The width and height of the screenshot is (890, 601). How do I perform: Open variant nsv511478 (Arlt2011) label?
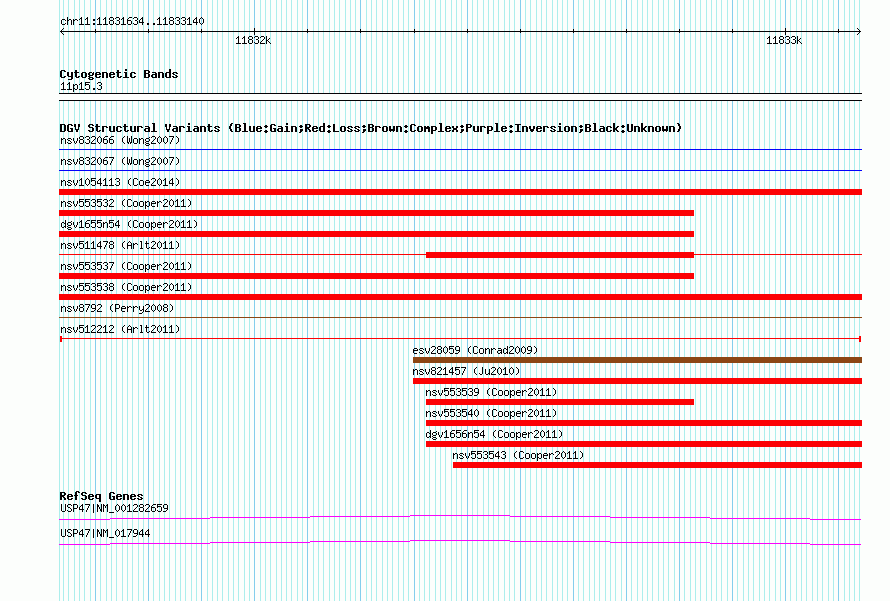click(x=120, y=245)
